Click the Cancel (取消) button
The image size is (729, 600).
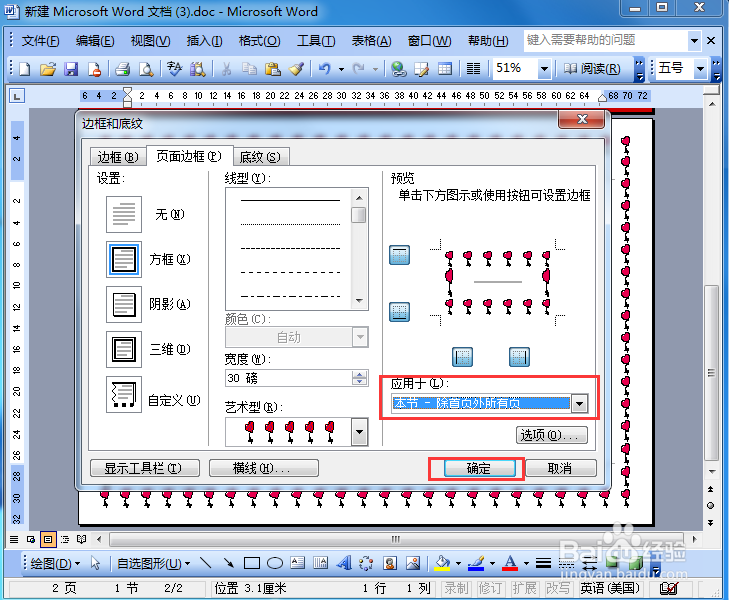[x=560, y=468]
